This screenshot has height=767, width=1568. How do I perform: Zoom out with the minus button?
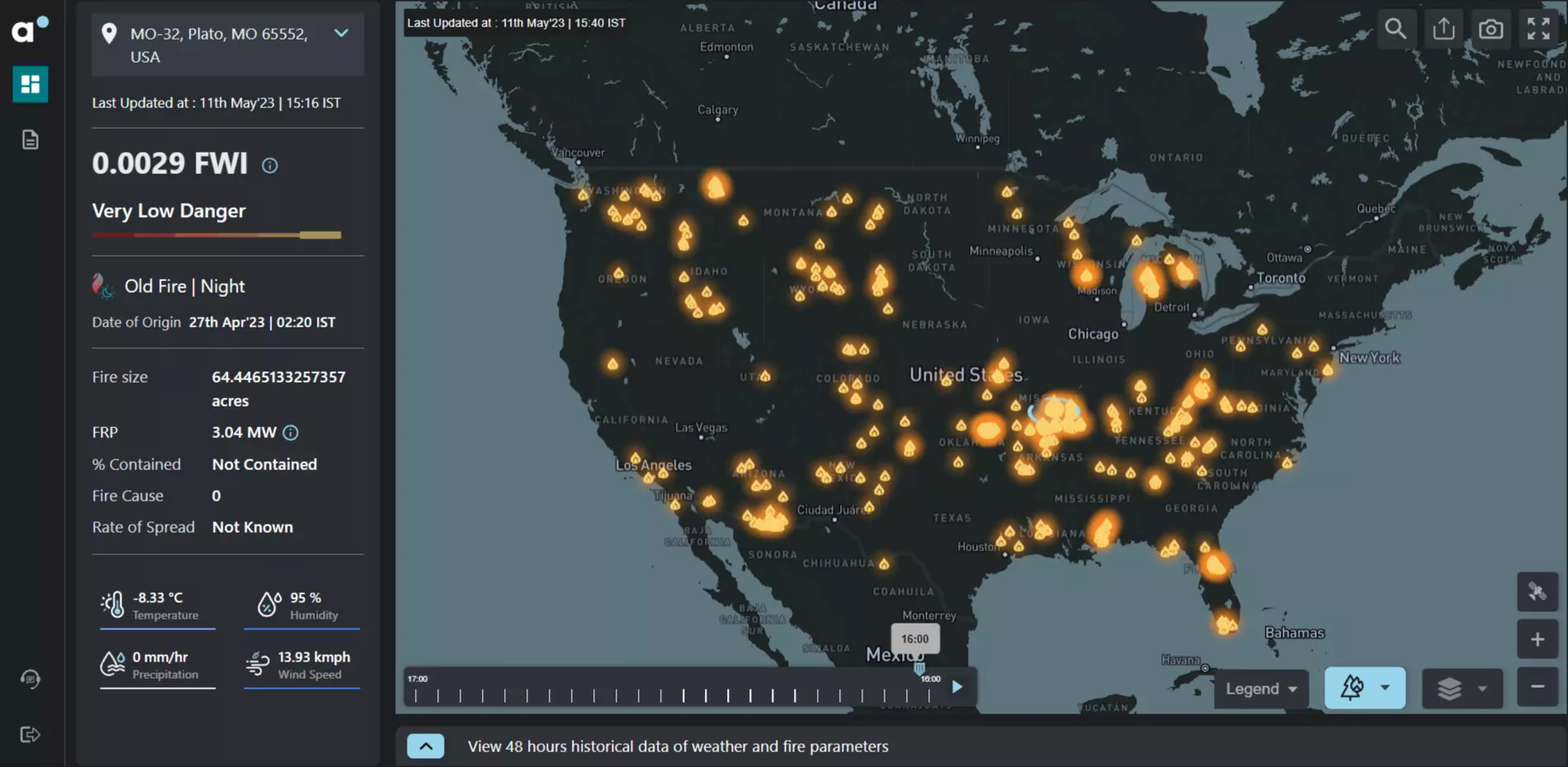(x=1537, y=687)
